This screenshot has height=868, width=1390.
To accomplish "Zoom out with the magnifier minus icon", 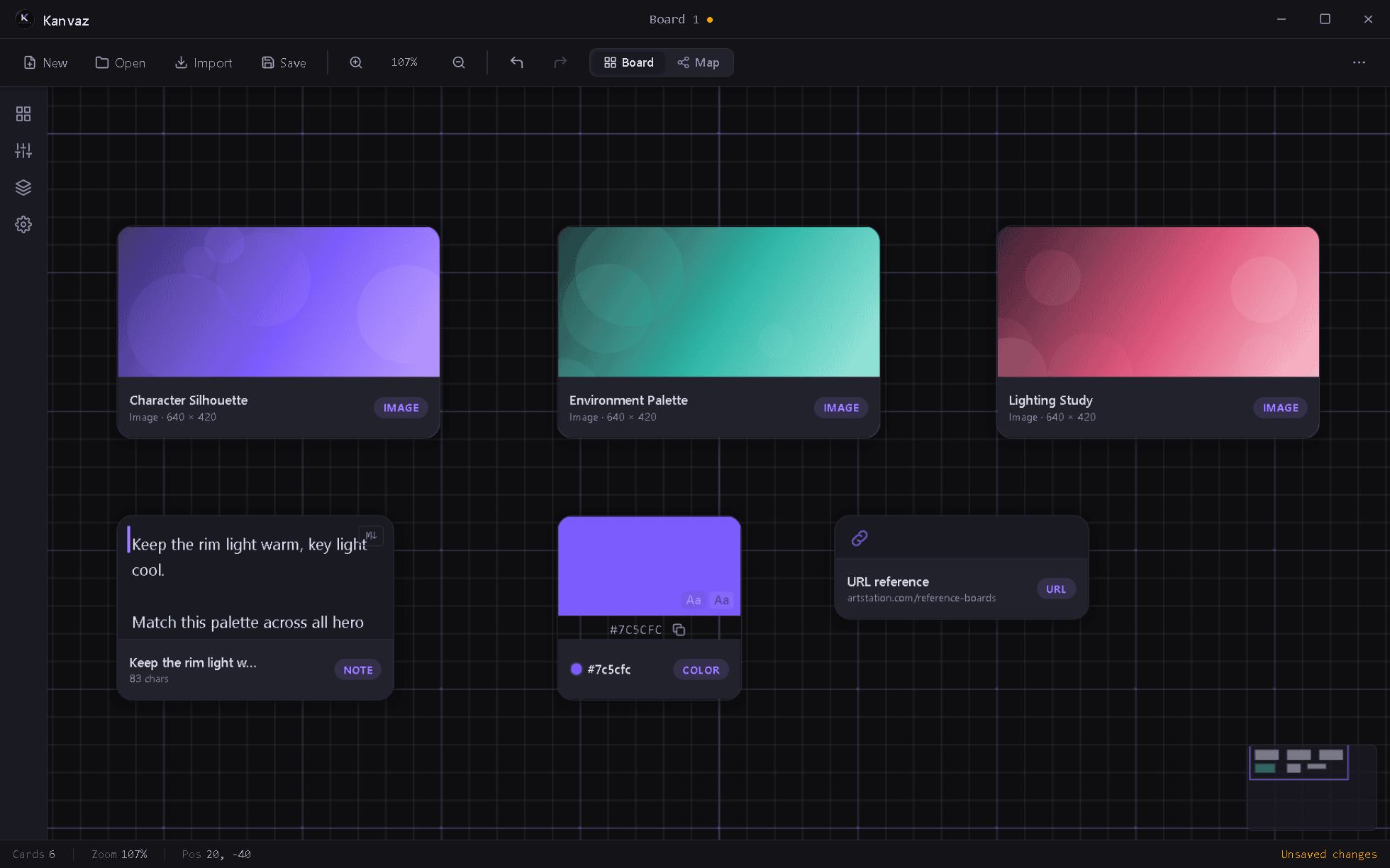I will pos(459,62).
